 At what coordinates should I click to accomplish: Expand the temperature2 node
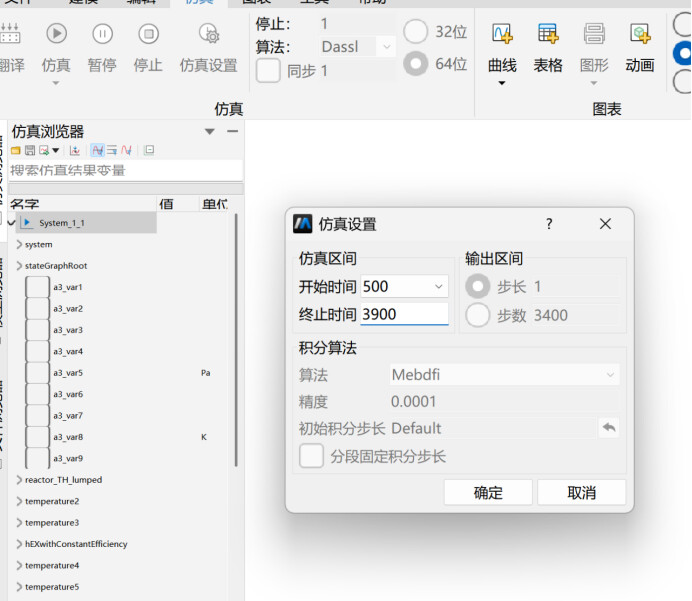[19, 501]
